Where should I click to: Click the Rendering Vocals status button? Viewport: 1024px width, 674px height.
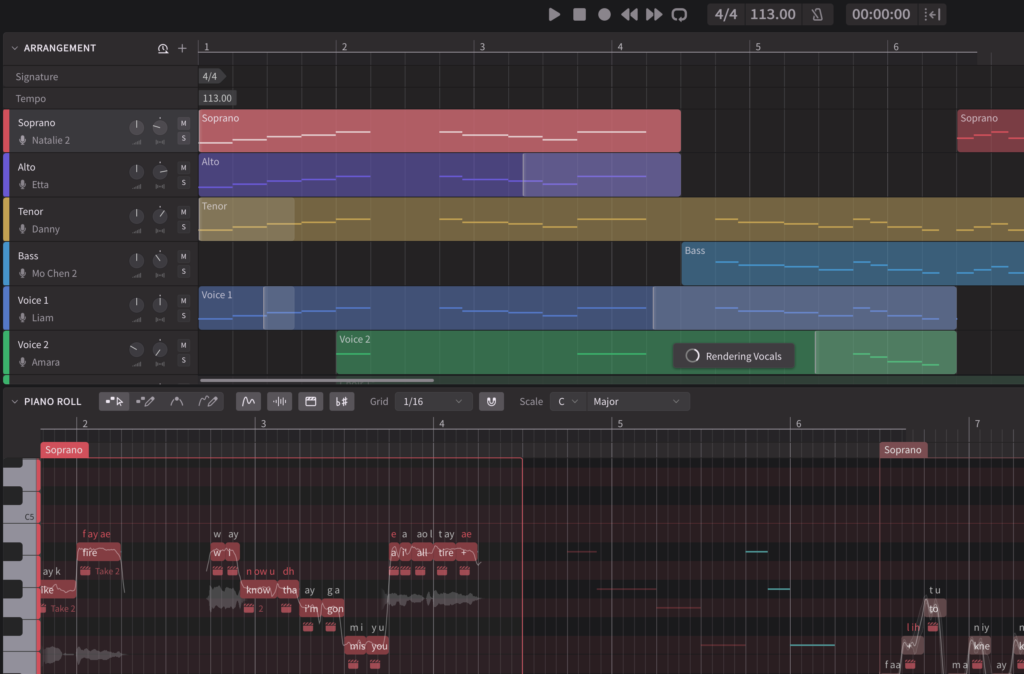click(734, 356)
